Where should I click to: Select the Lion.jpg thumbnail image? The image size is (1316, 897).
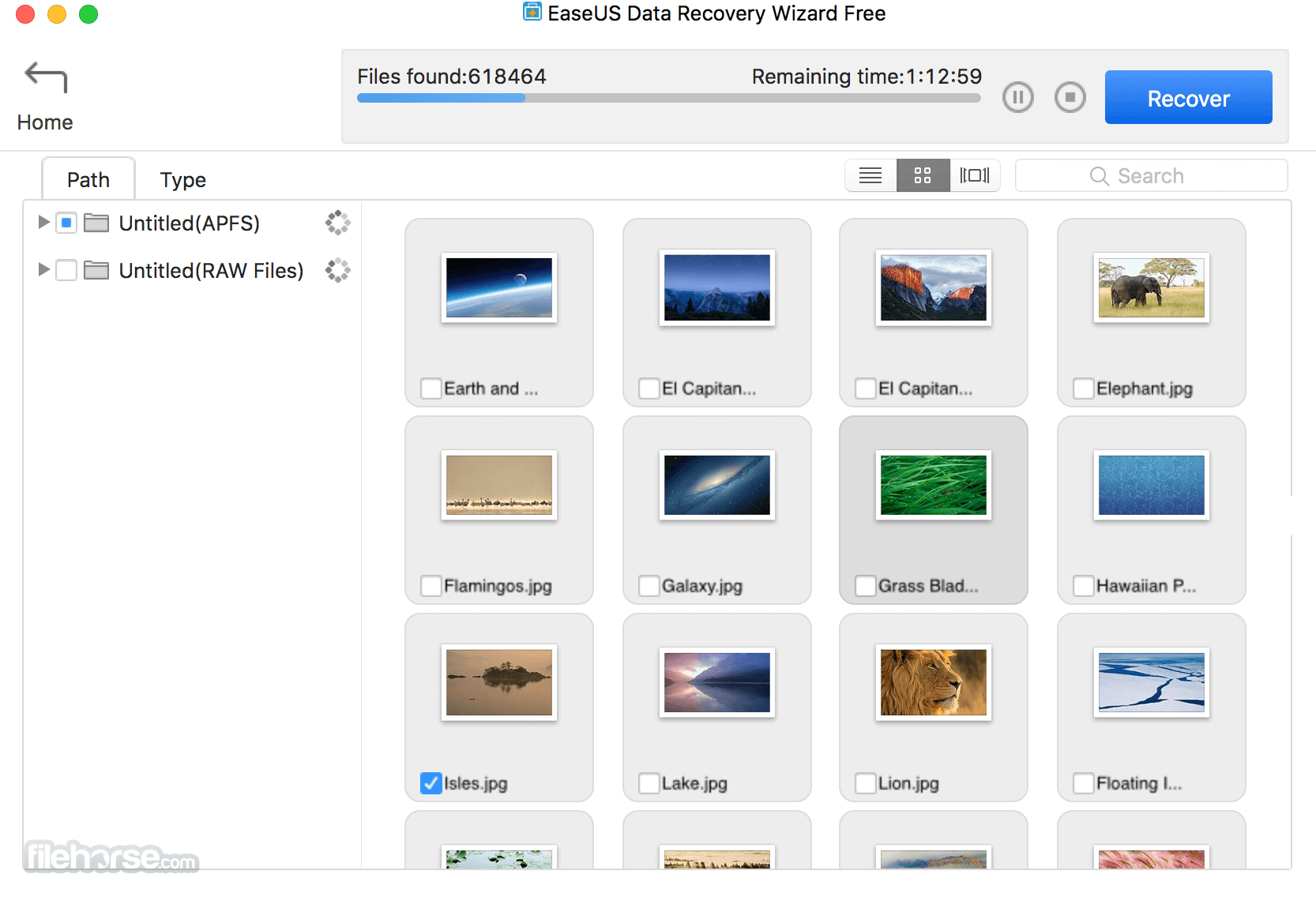click(x=934, y=682)
